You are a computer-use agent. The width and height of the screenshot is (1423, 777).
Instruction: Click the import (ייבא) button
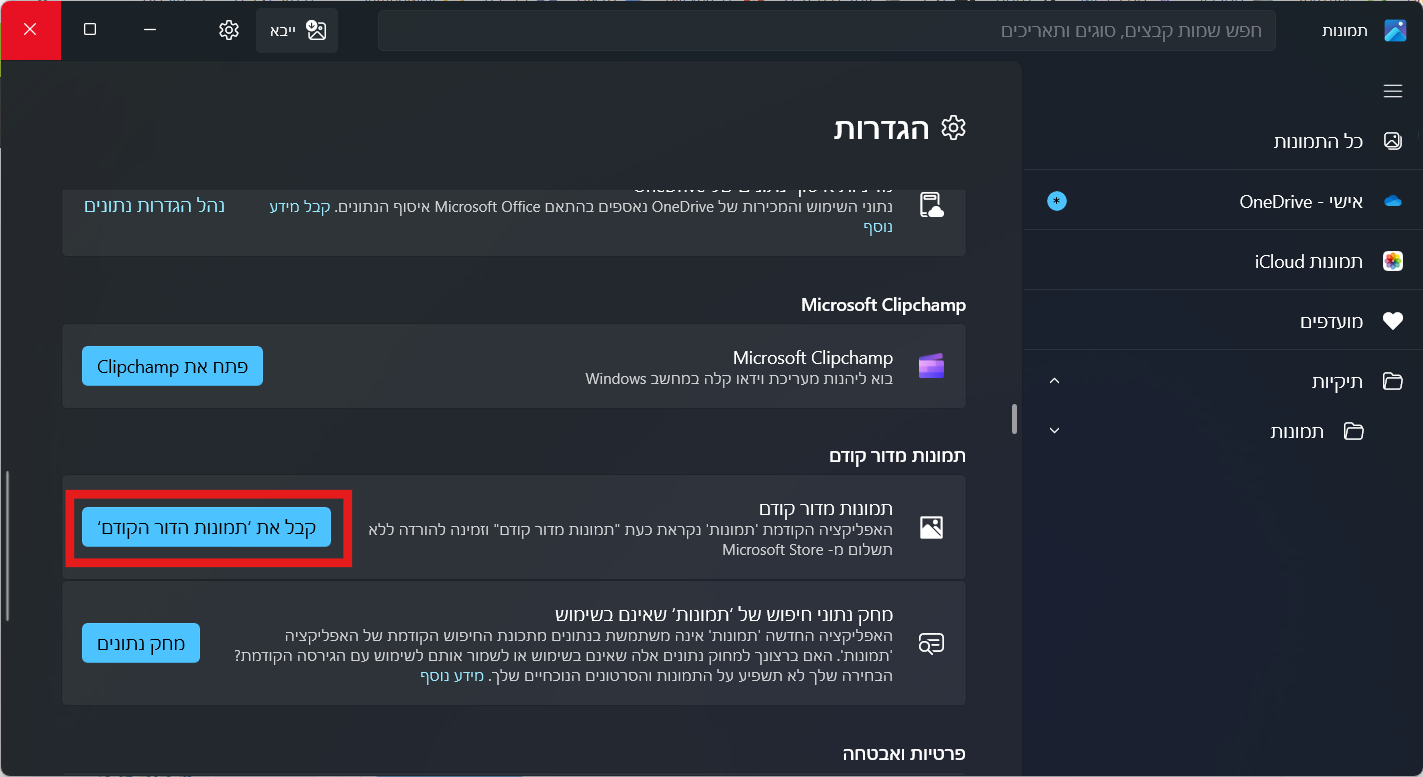pyautogui.click(x=297, y=30)
